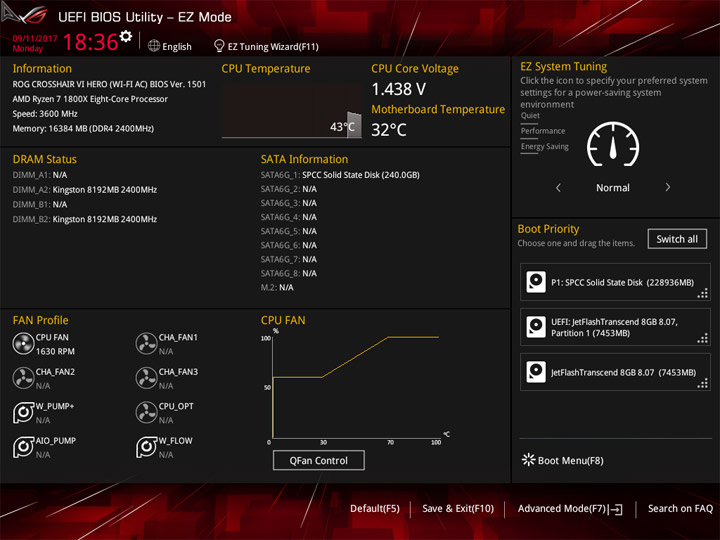
Task: Click the SATA6G_8: N/A entry
Action: tap(289, 273)
